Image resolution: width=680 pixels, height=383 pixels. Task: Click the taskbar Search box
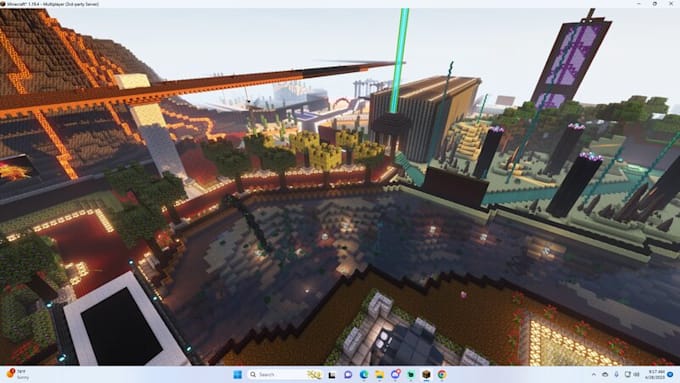285,374
